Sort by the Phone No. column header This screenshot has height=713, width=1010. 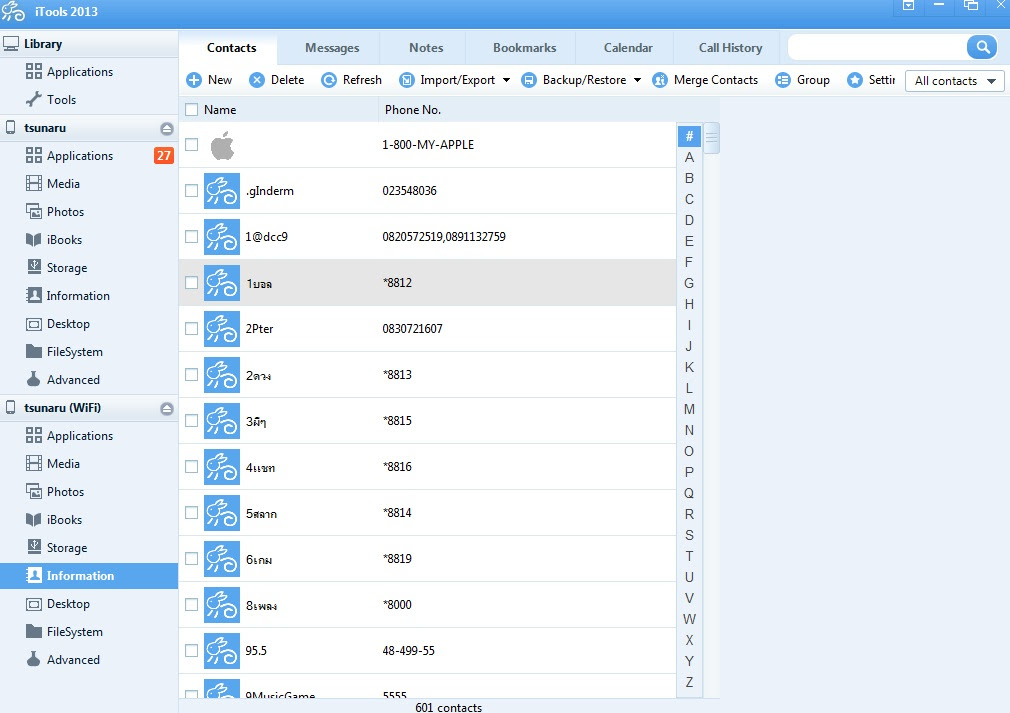tap(413, 109)
